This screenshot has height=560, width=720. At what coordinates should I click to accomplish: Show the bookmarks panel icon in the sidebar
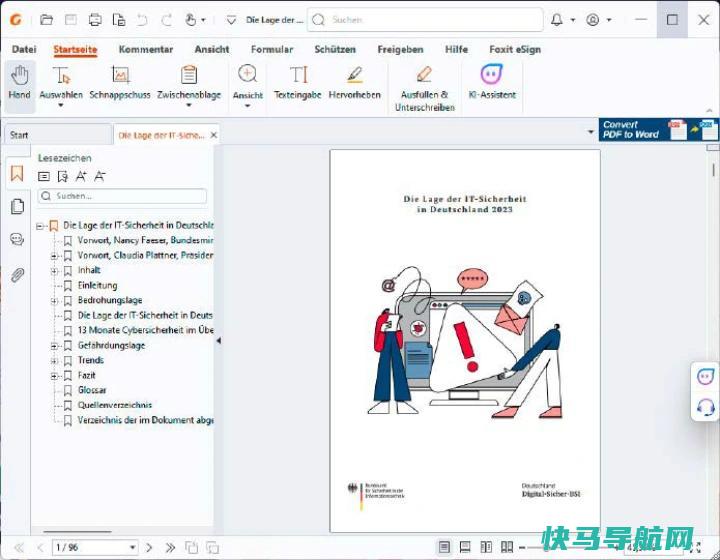point(17,174)
